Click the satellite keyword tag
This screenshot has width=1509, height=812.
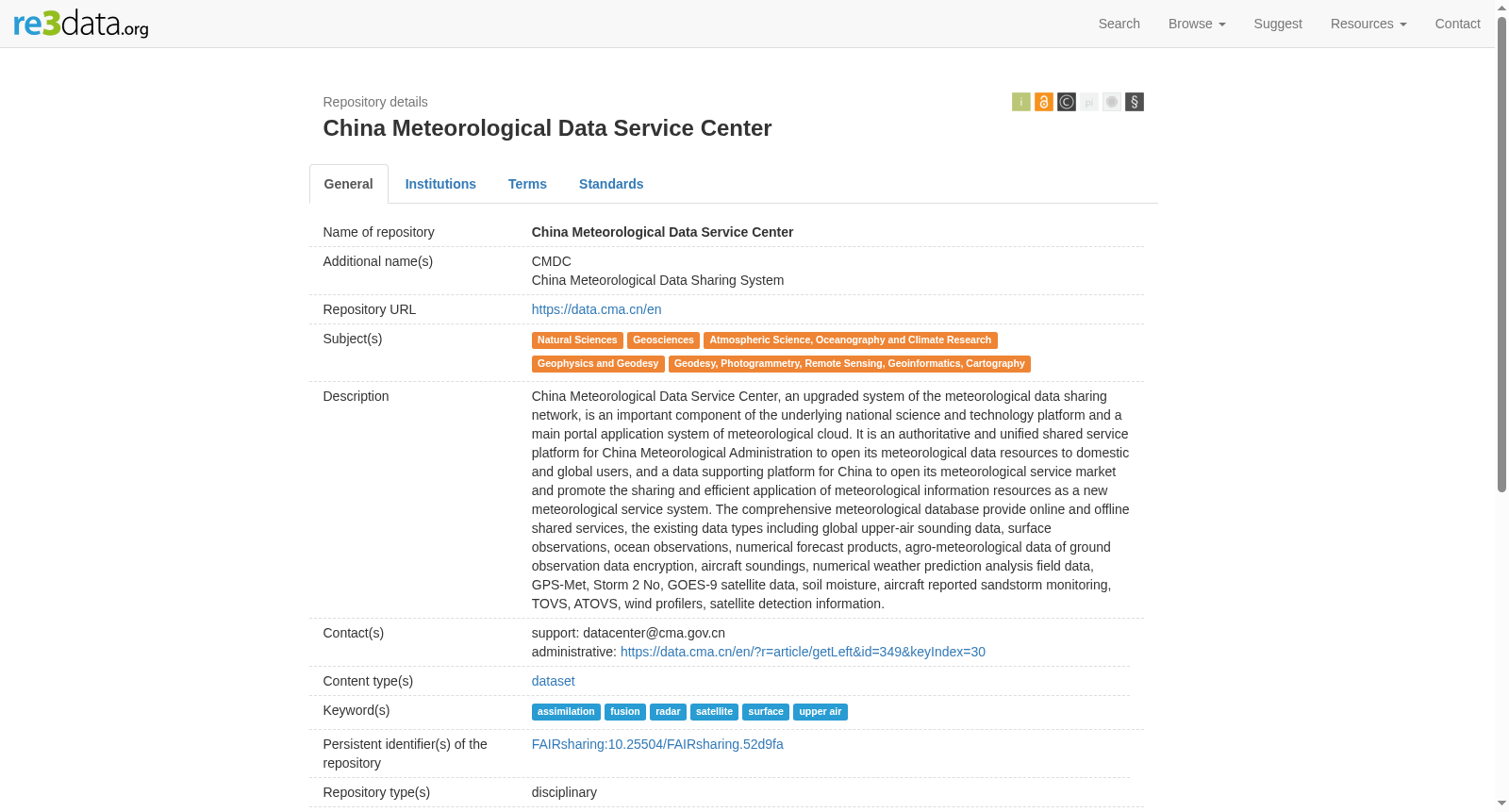click(714, 712)
